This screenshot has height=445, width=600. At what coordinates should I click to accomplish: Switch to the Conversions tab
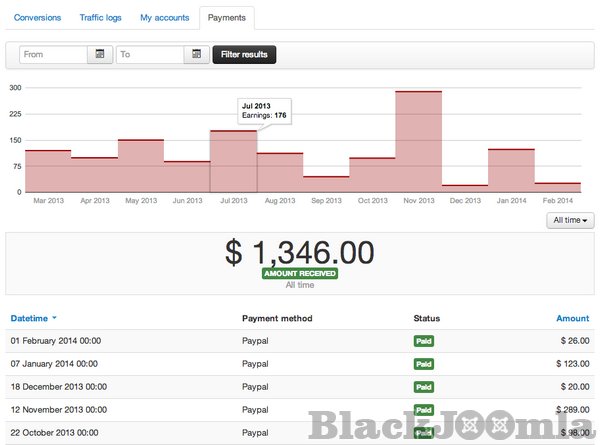(39, 18)
